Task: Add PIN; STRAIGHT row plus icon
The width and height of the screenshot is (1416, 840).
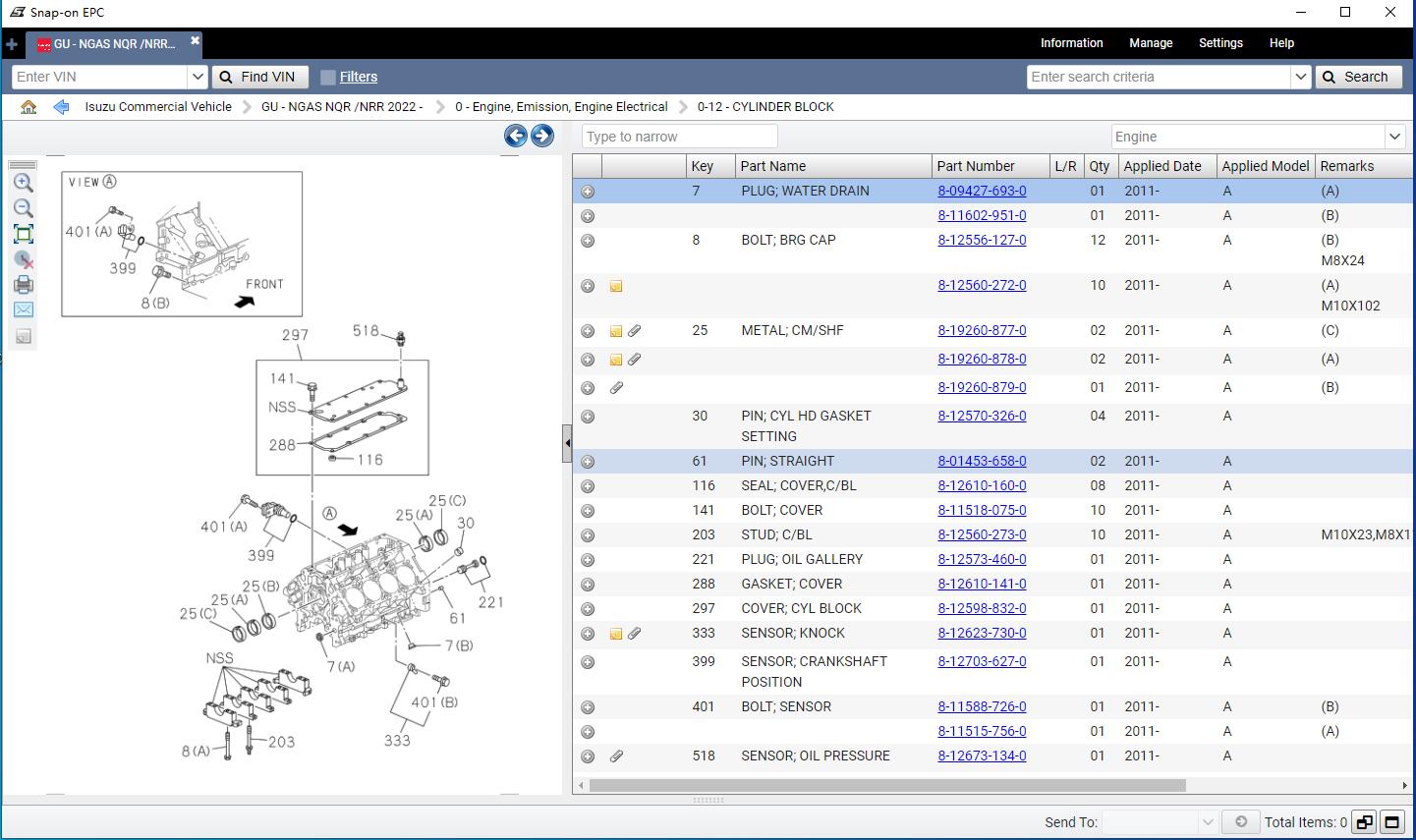Action: tap(588, 462)
